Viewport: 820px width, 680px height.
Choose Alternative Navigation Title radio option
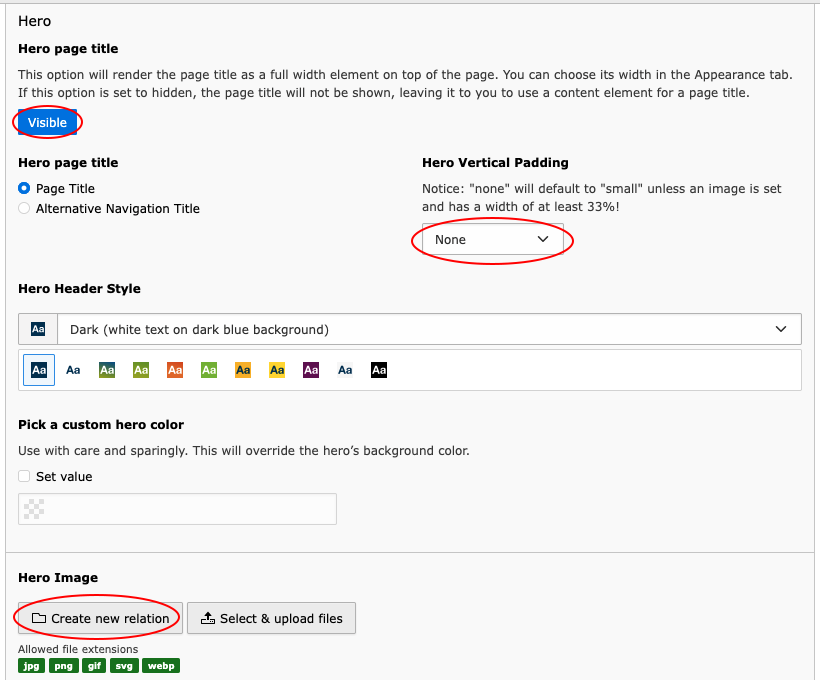pos(24,208)
